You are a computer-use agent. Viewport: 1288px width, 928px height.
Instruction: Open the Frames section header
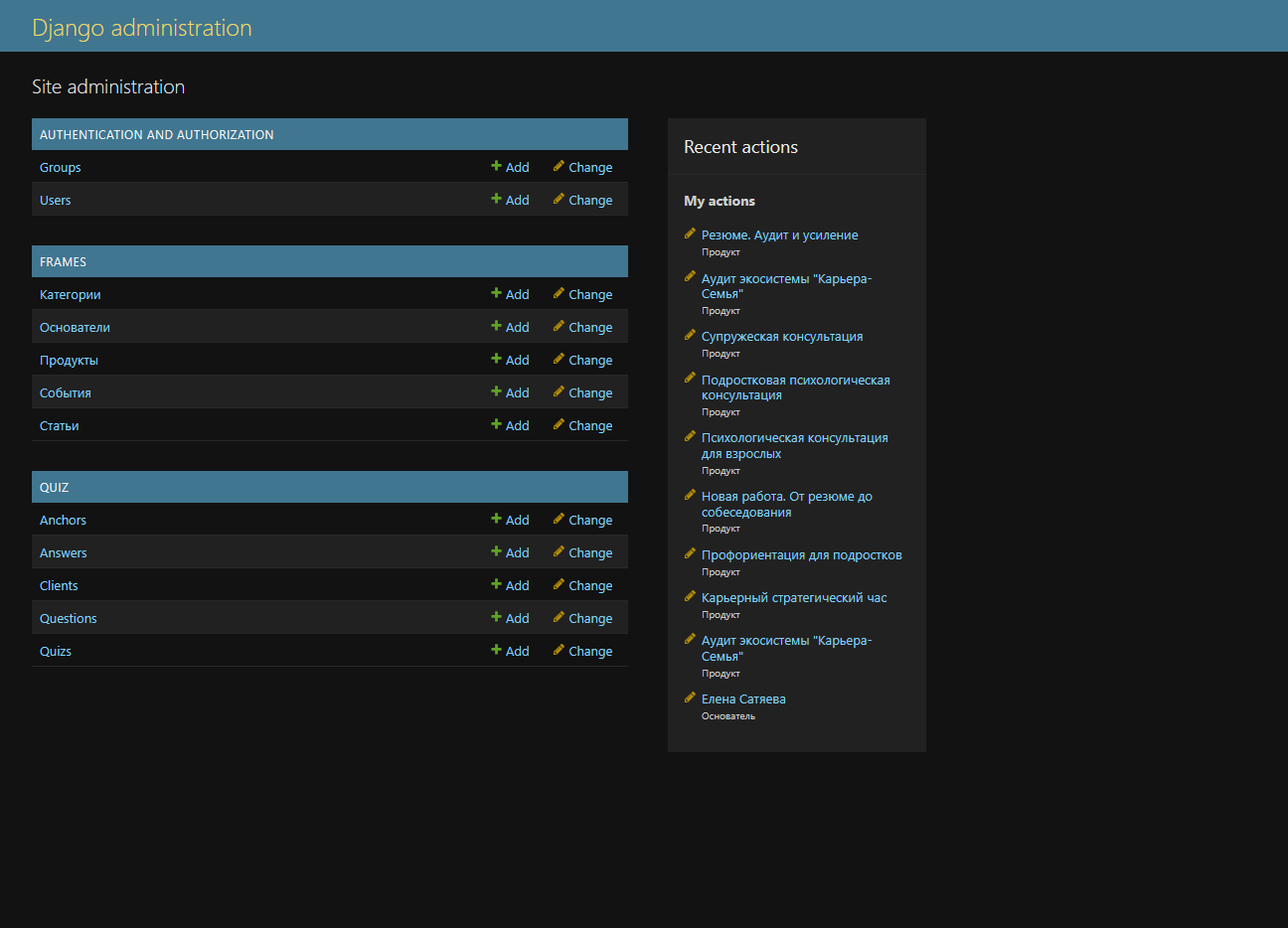pos(63,261)
